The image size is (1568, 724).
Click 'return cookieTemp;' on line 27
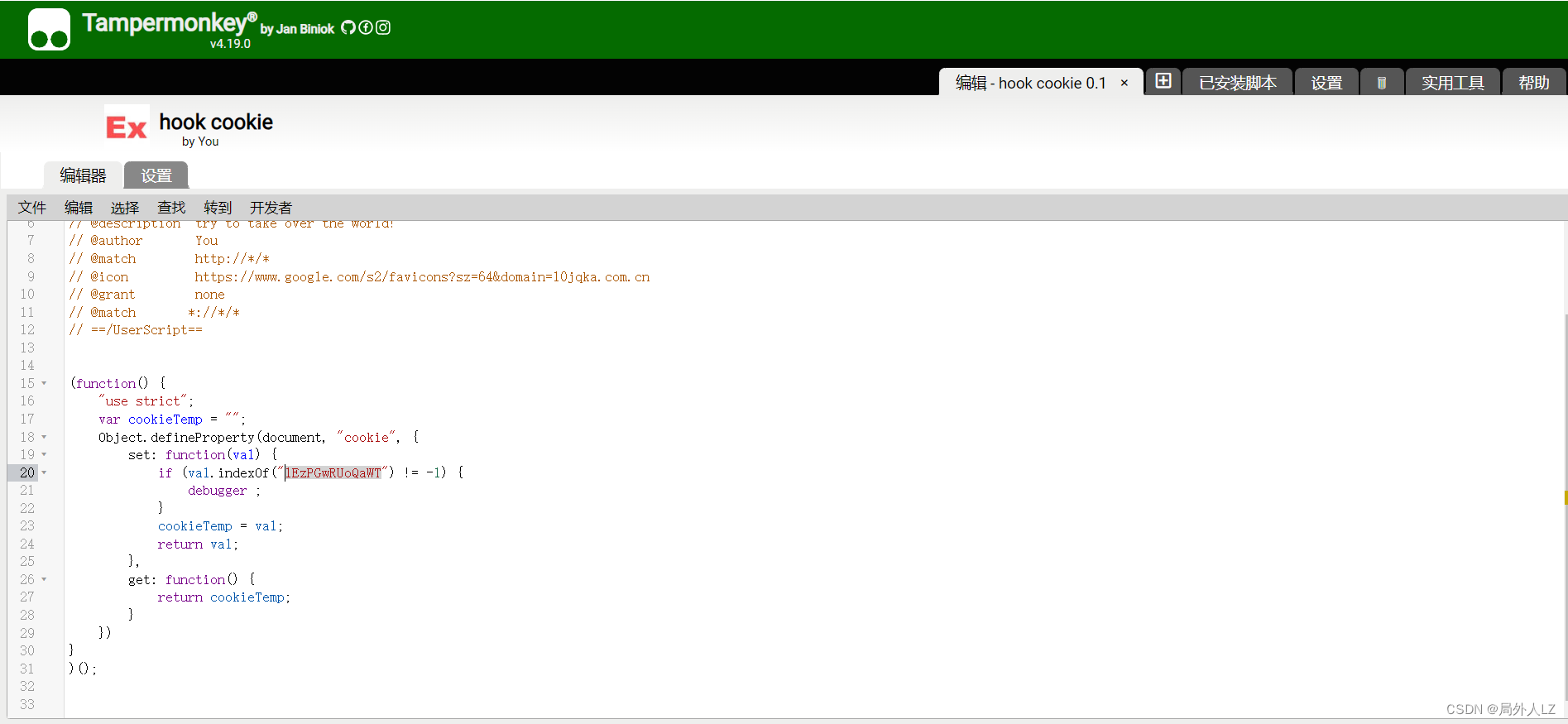coord(224,597)
